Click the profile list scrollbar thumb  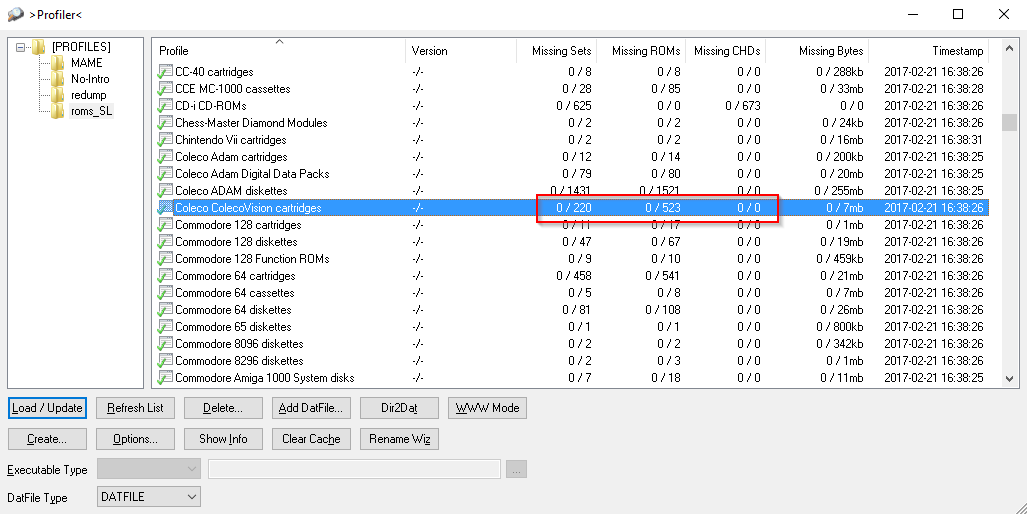pyautogui.click(x=1009, y=123)
